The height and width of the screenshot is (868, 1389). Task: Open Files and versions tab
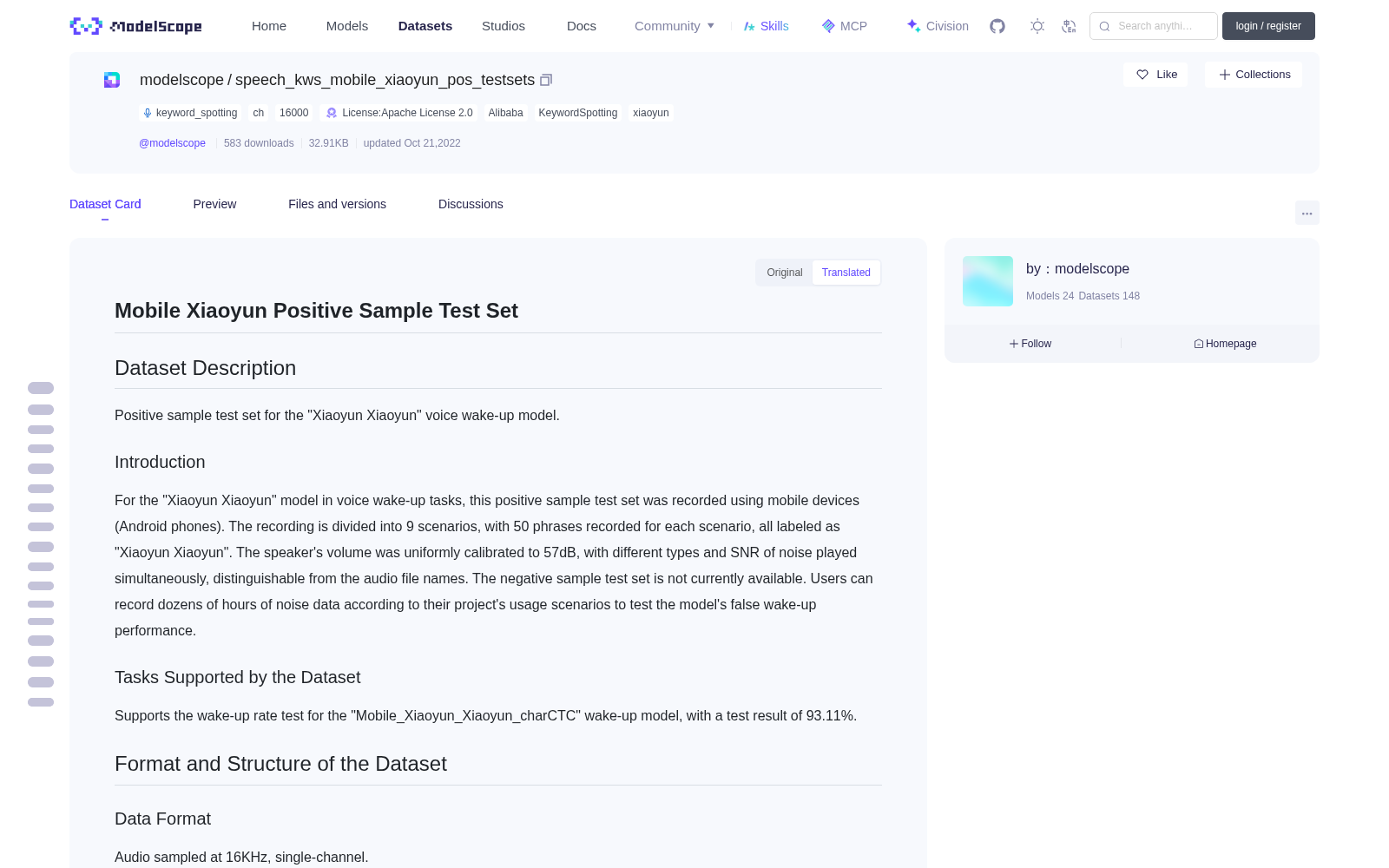tap(337, 204)
